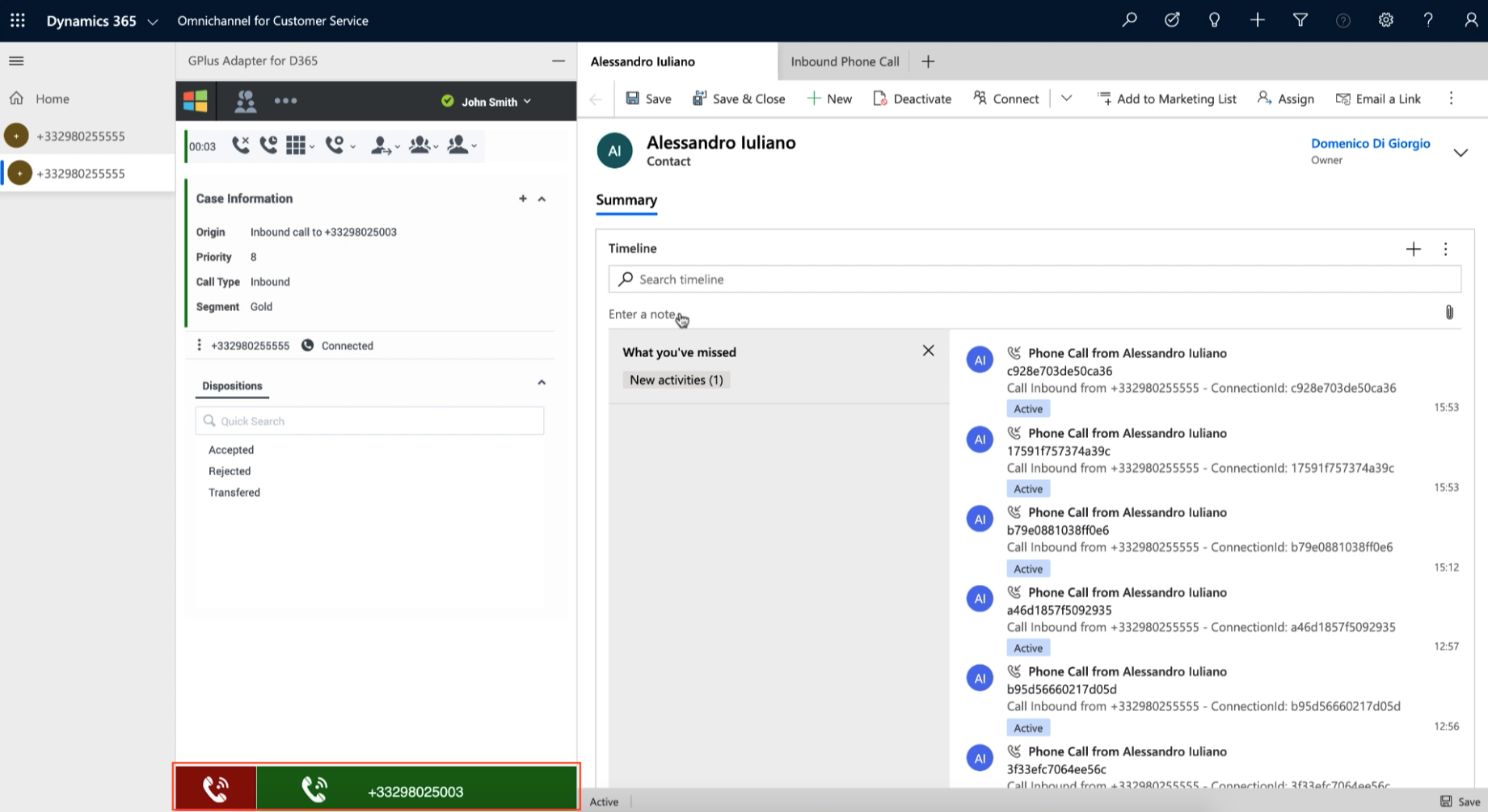Click Add to Marketing List
1488x812 pixels.
pyautogui.click(x=1166, y=99)
